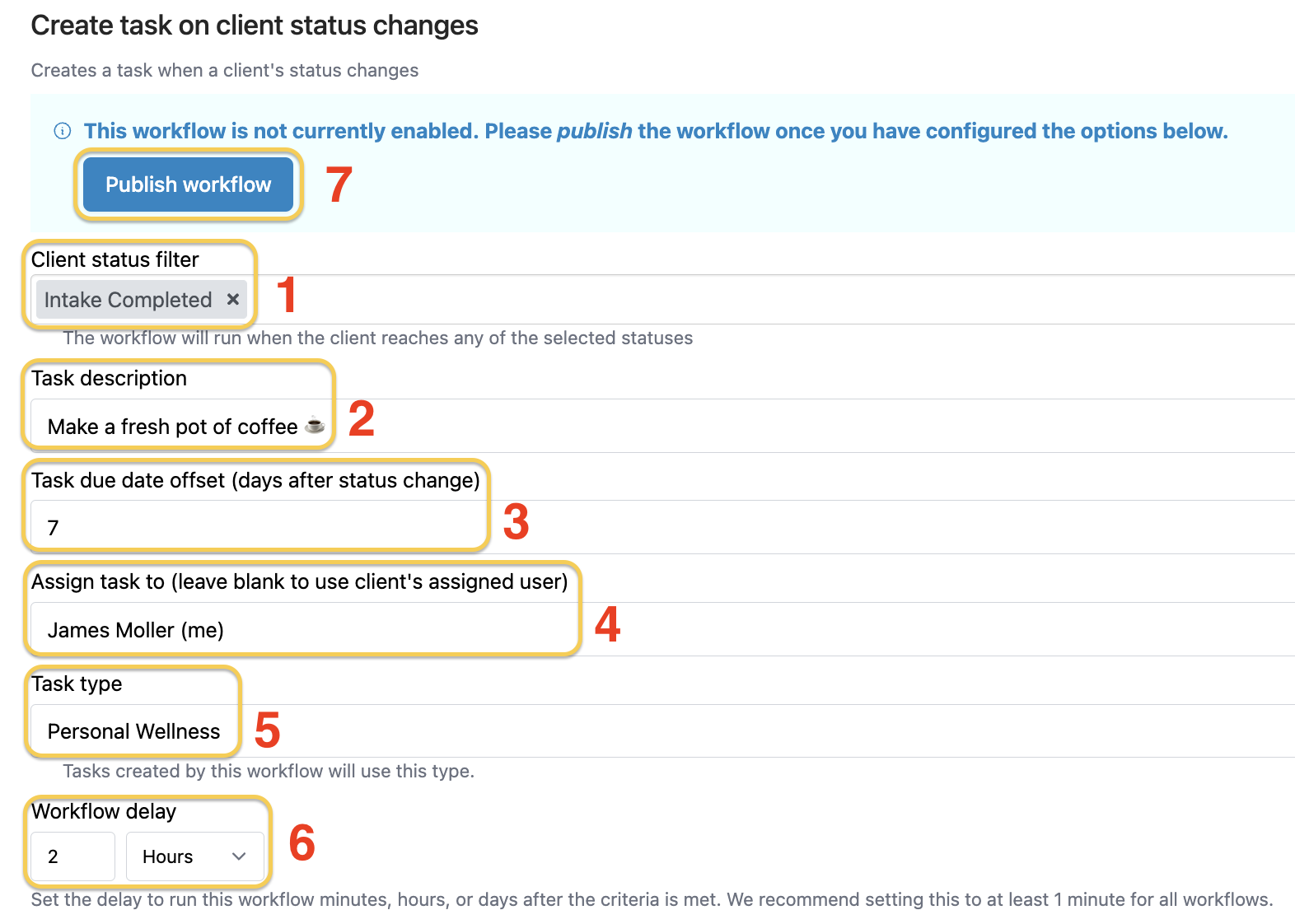Click the coffee emoji in the task description
The image size is (1295, 924).
(x=315, y=426)
